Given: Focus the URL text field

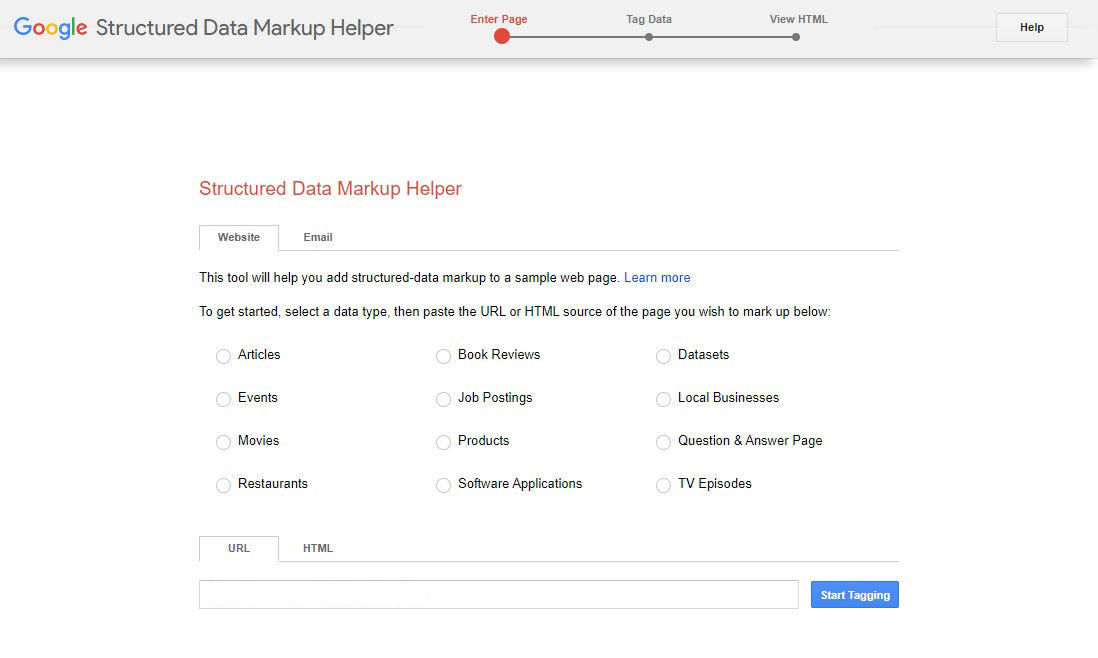Looking at the screenshot, I should point(499,594).
